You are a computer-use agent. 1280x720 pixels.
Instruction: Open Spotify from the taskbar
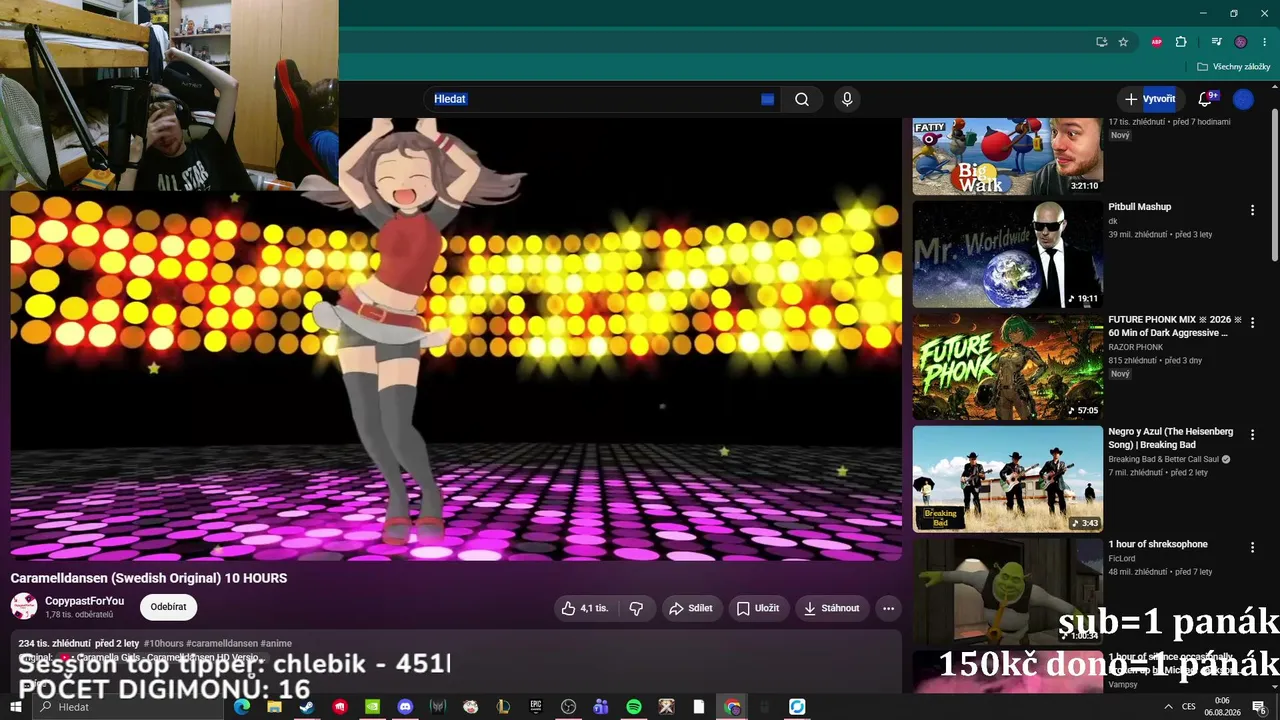coord(634,707)
